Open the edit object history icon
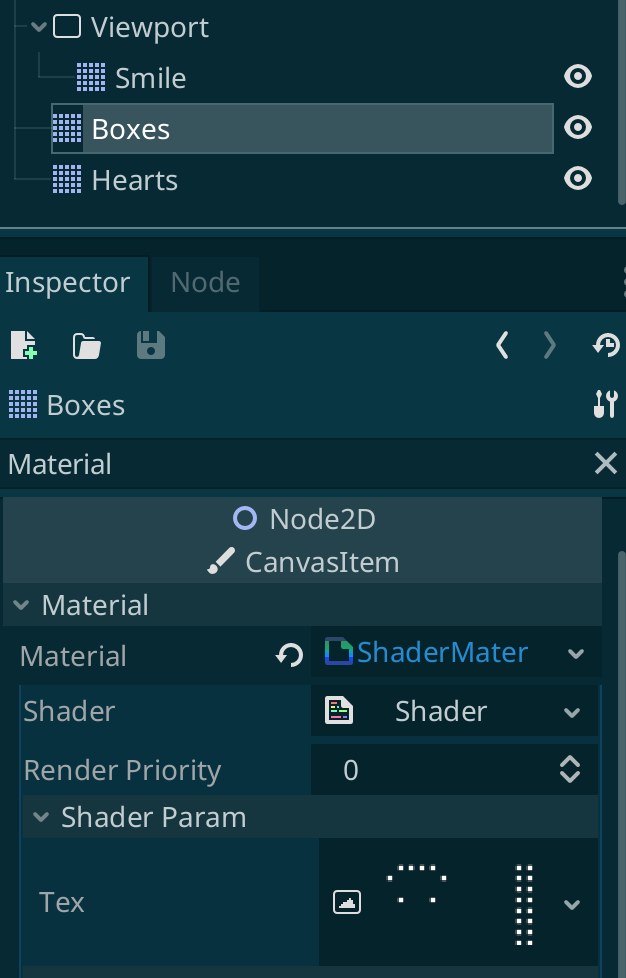This screenshot has height=978, width=626. tap(605, 345)
